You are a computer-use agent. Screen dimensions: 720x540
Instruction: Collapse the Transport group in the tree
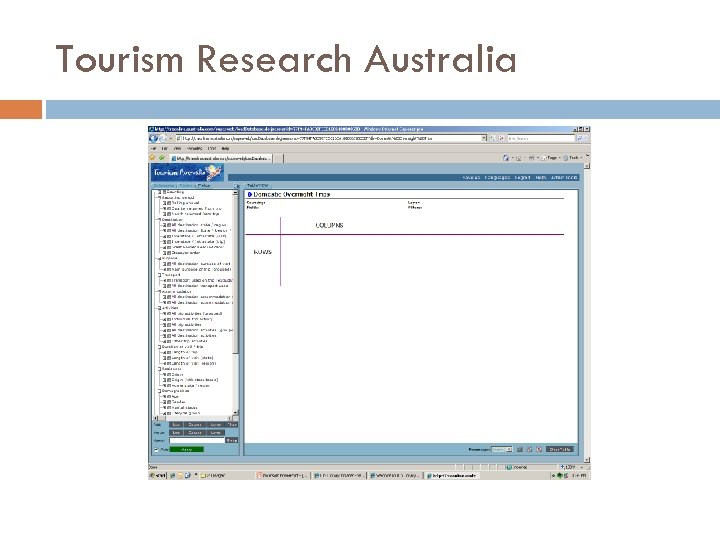pyautogui.click(x=159, y=275)
